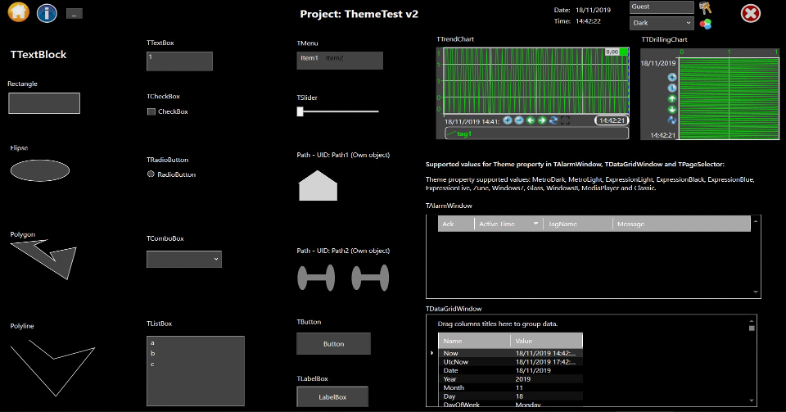786x412 pixels.
Task: Click the orange Home icon
Action: point(16,13)
